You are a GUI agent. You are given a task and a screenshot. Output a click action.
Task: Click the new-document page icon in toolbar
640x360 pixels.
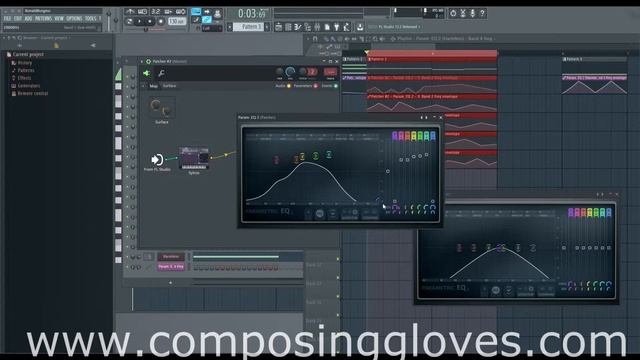pyautogui.click(x=327, y=27)
